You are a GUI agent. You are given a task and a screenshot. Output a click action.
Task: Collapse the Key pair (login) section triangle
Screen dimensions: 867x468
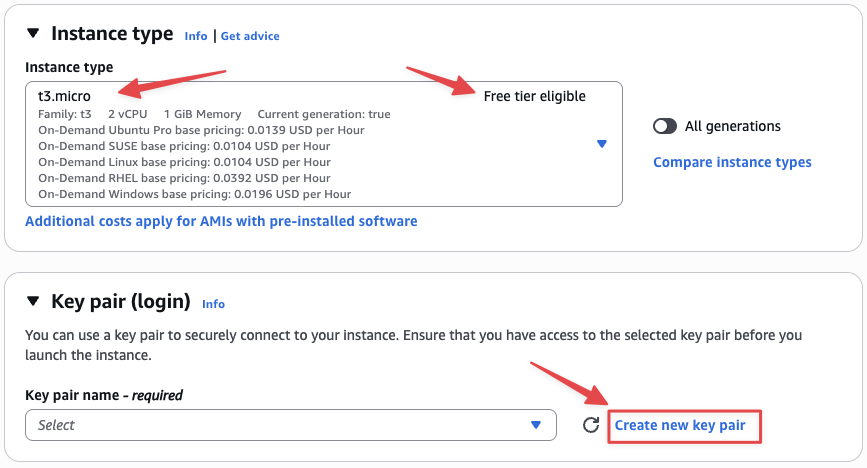(33, 301)
